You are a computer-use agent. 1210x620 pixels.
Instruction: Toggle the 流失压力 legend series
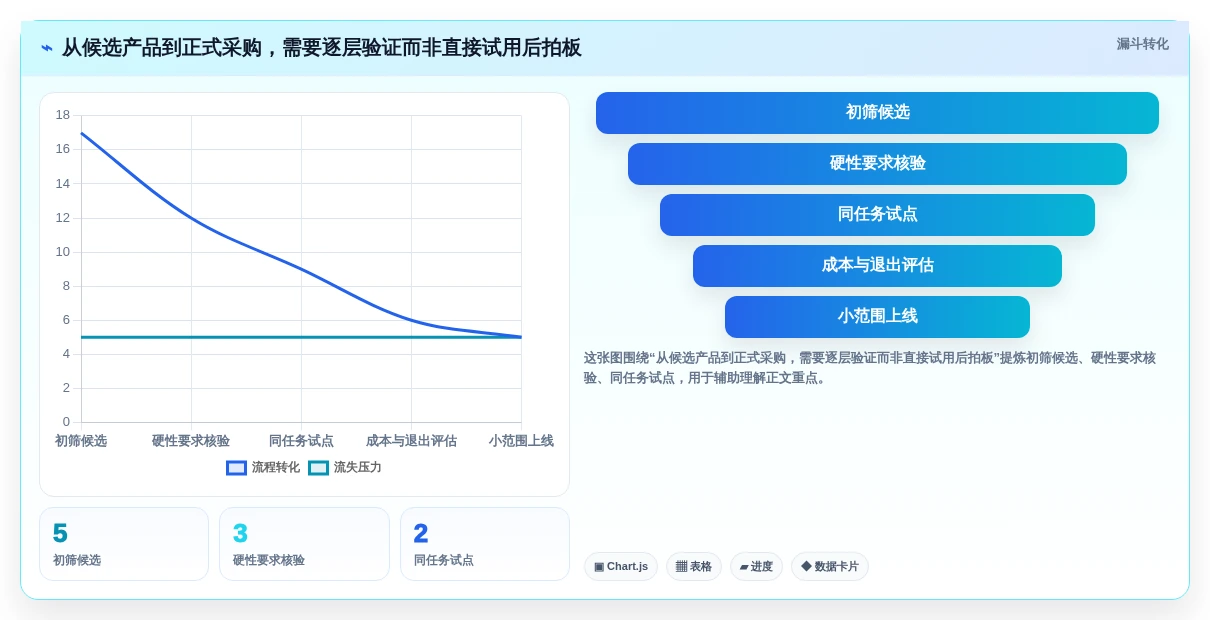click(345, 467)
